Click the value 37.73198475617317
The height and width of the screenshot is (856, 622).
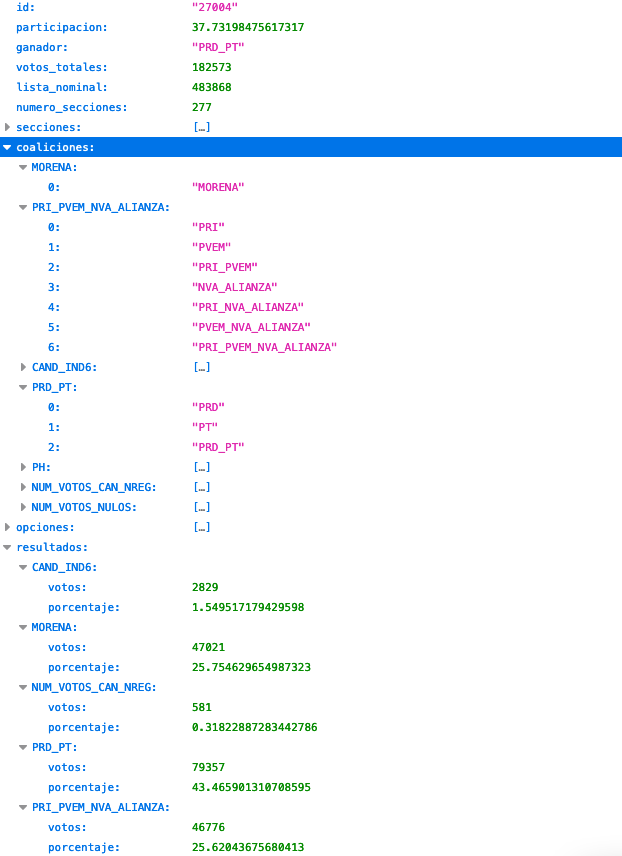248,27
